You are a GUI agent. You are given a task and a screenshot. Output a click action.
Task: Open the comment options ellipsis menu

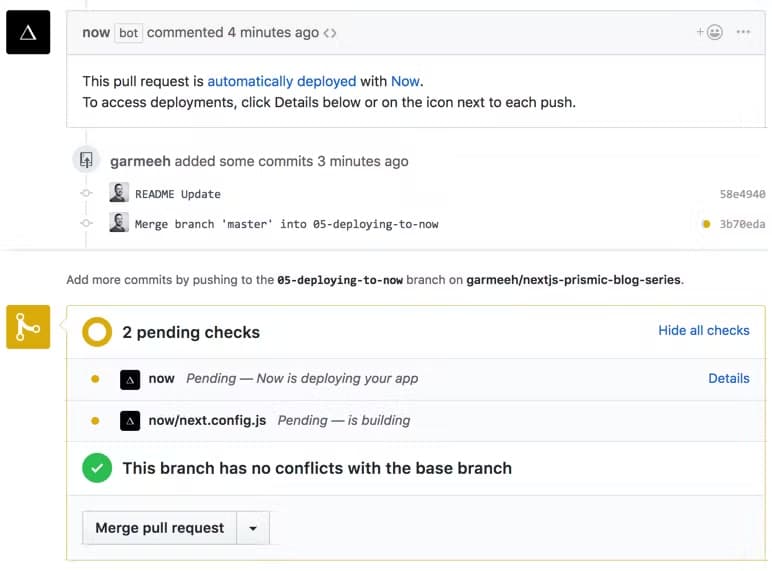(743, 32)
